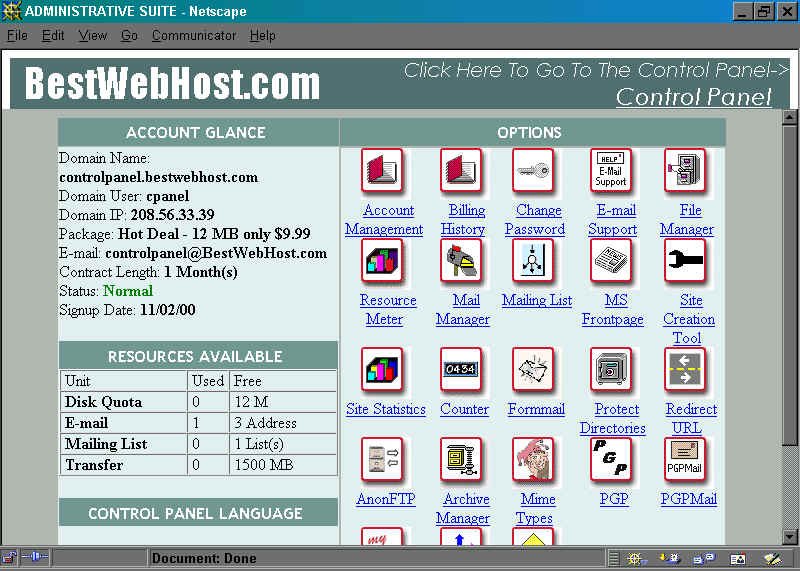Click the 1500 MB transfer value
Image resolution: width=800 pixels, height=571 pixels.
click(264, 465)
